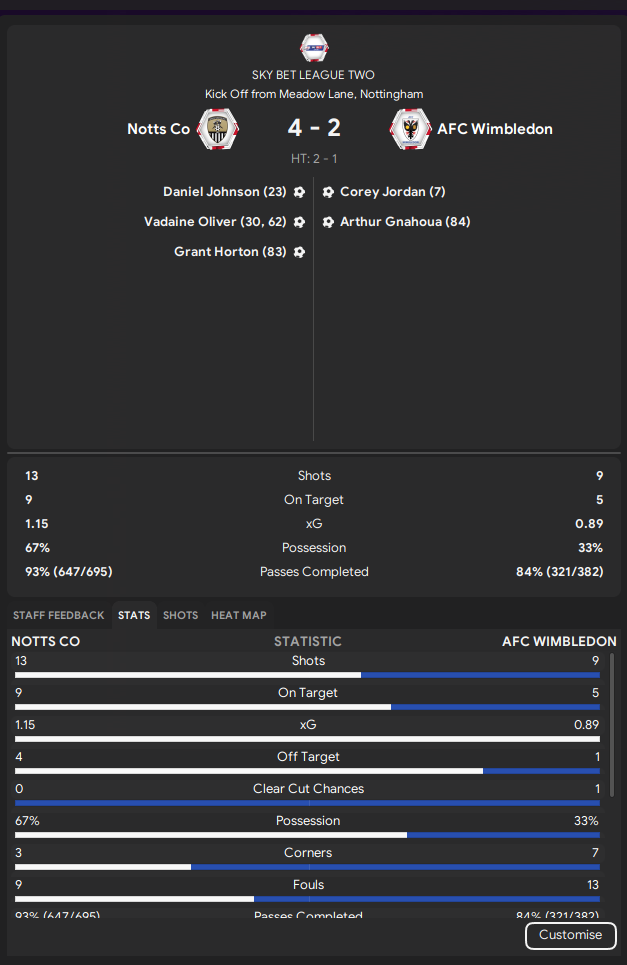627x965 pixels.
Task: Open the Notts Co club badge
Action: click(x=218, y=129)
